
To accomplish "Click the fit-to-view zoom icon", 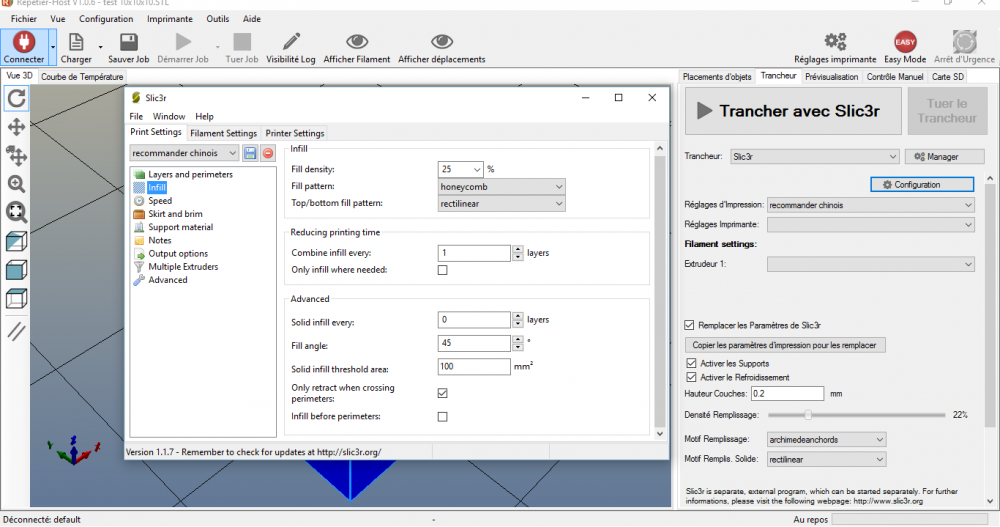I will 17,212.
